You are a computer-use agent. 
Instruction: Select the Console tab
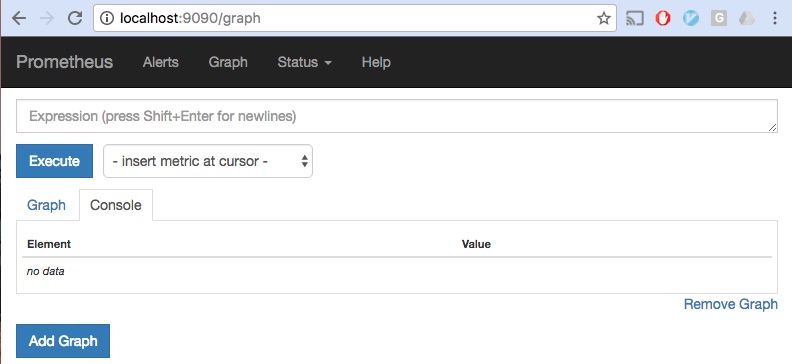coord(116,205)
